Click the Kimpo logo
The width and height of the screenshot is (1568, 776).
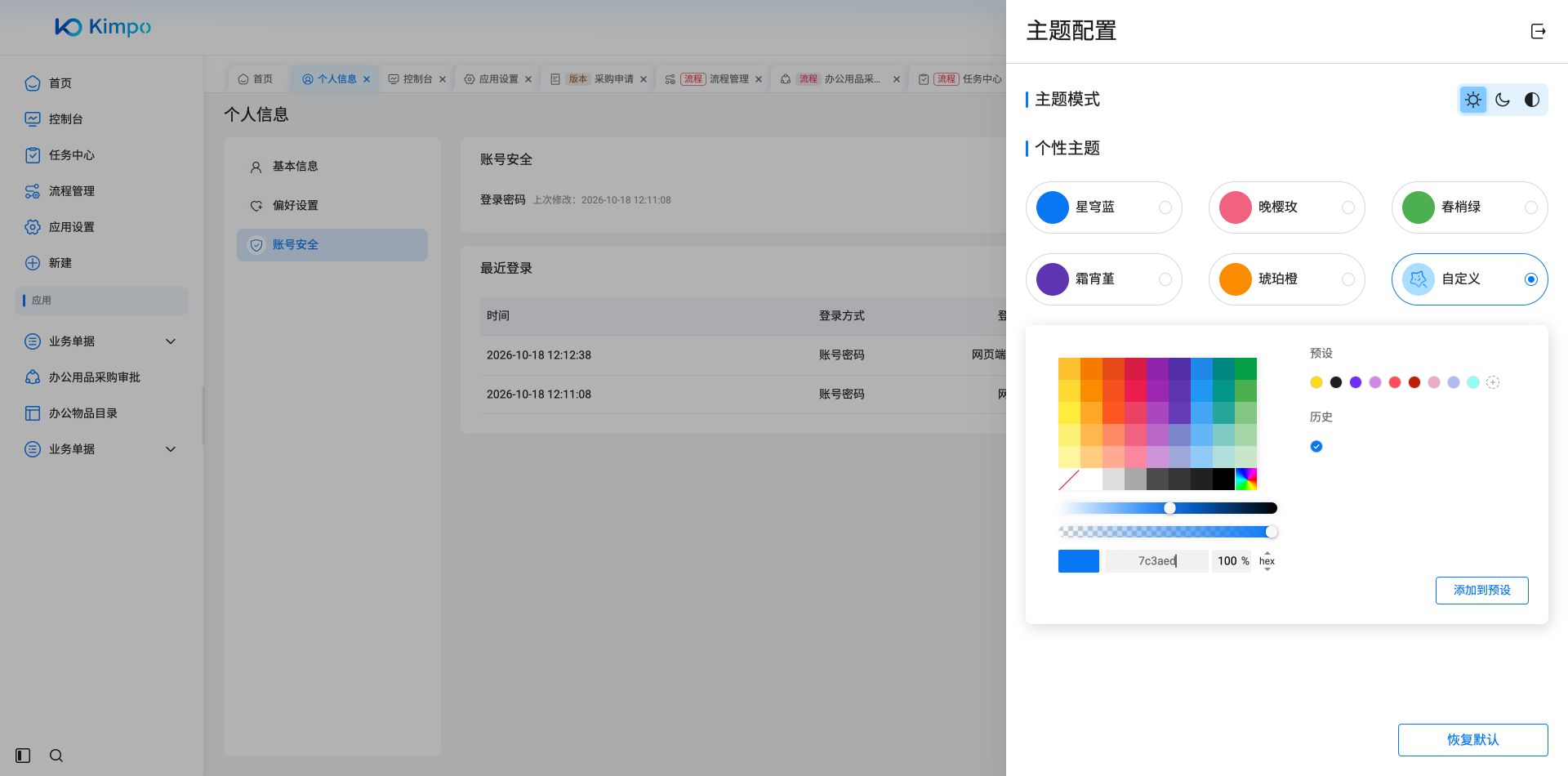click(x=103, y=27)
